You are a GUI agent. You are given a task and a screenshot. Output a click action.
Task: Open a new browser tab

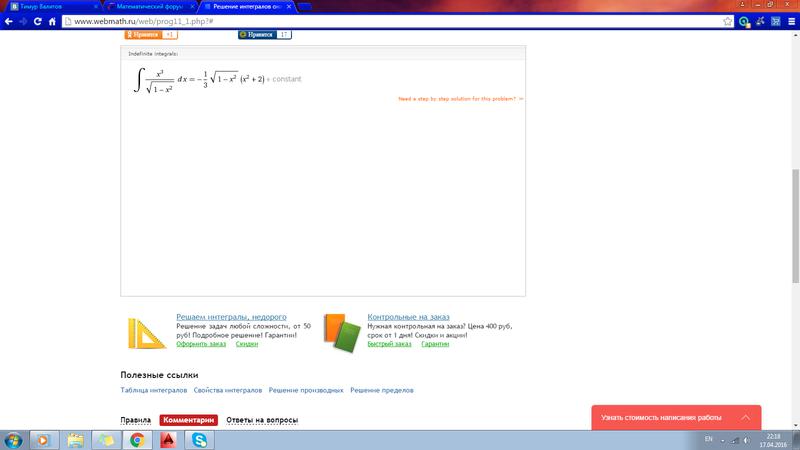[x=305, y=7]
